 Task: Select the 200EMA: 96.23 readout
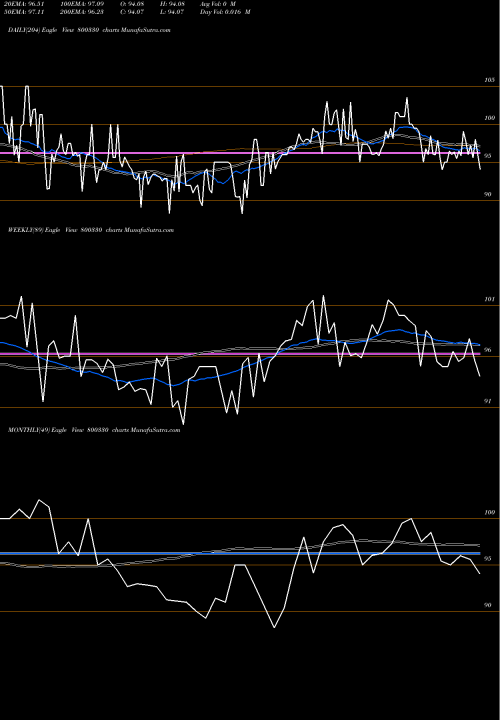82,12
